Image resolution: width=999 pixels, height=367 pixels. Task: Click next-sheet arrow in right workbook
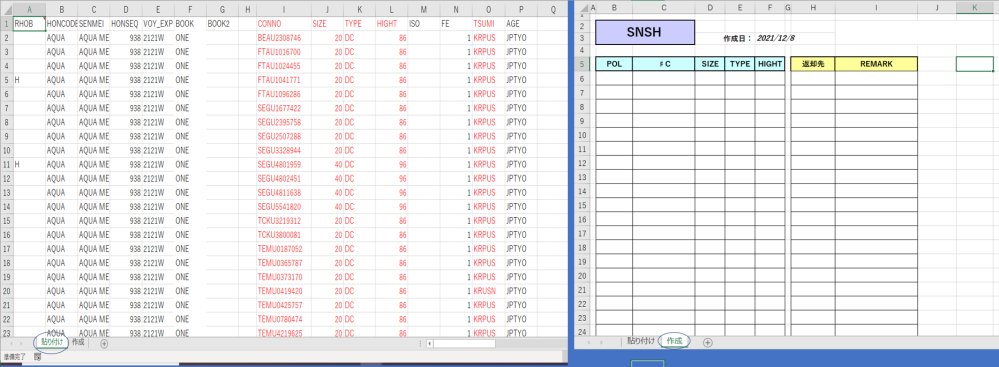click(600, 342)
